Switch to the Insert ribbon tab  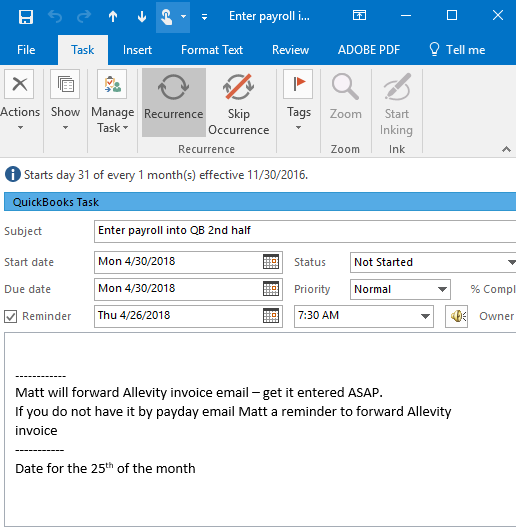tap(137, 50)
